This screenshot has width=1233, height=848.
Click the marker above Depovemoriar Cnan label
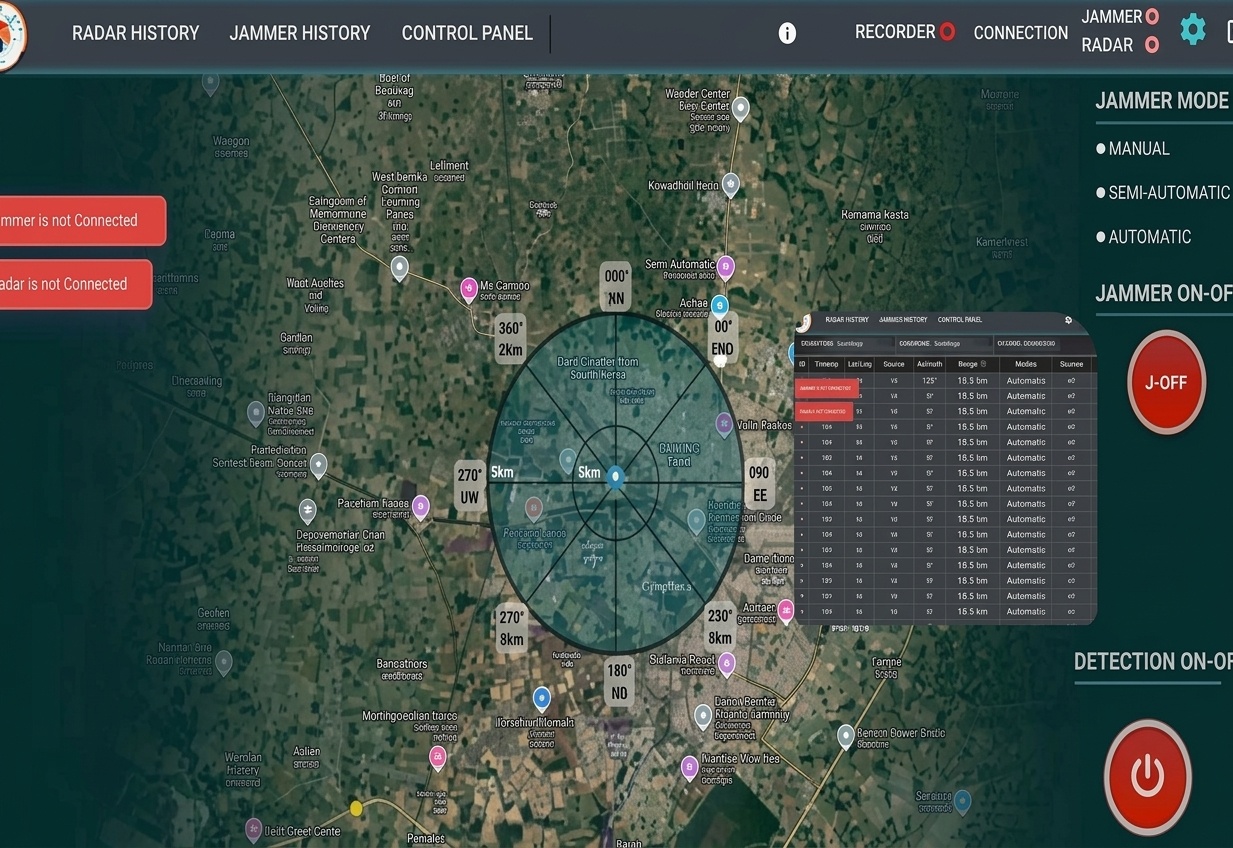coord(308,512)
